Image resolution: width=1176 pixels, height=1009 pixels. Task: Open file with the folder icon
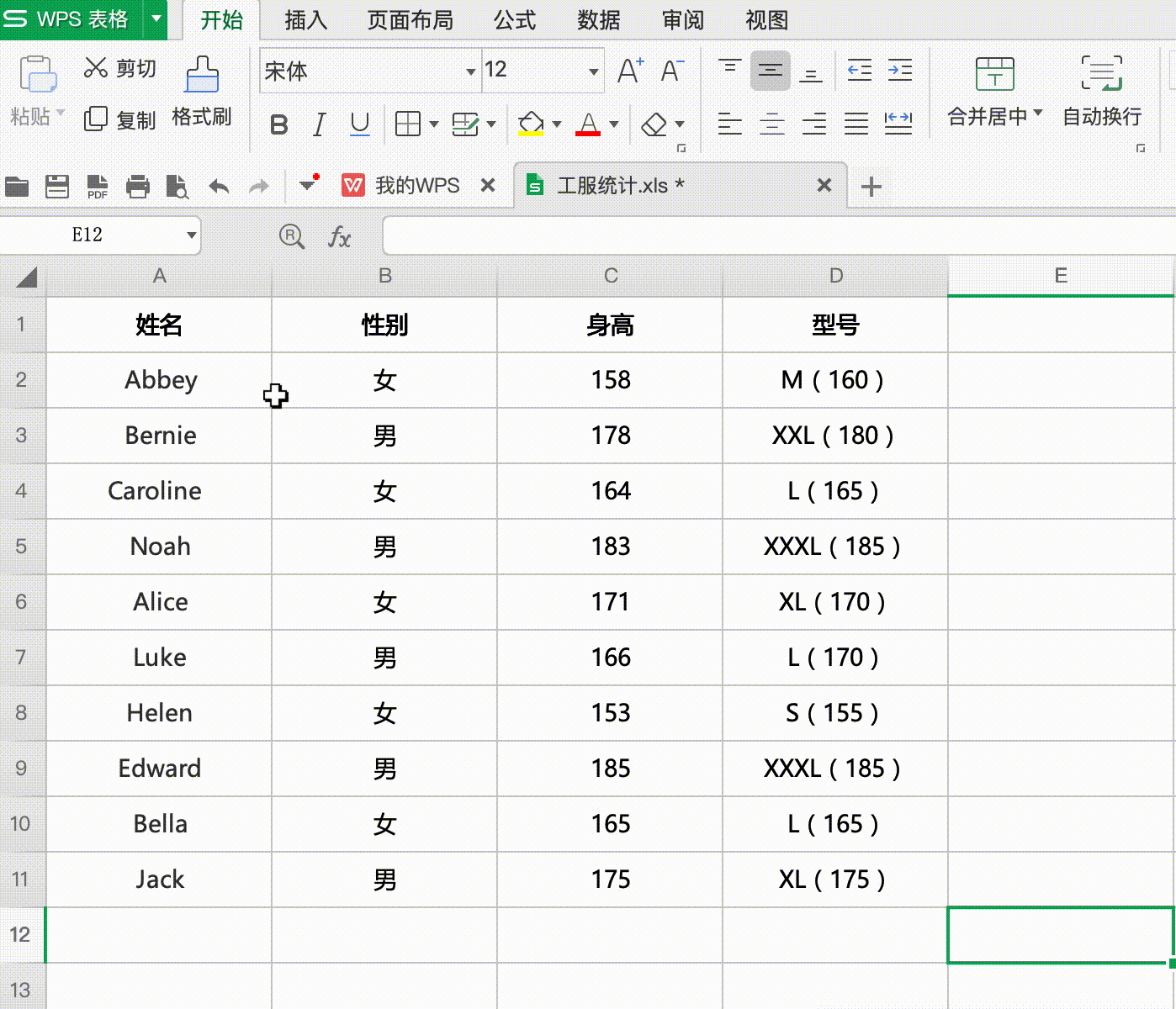(x=17, y=186)
